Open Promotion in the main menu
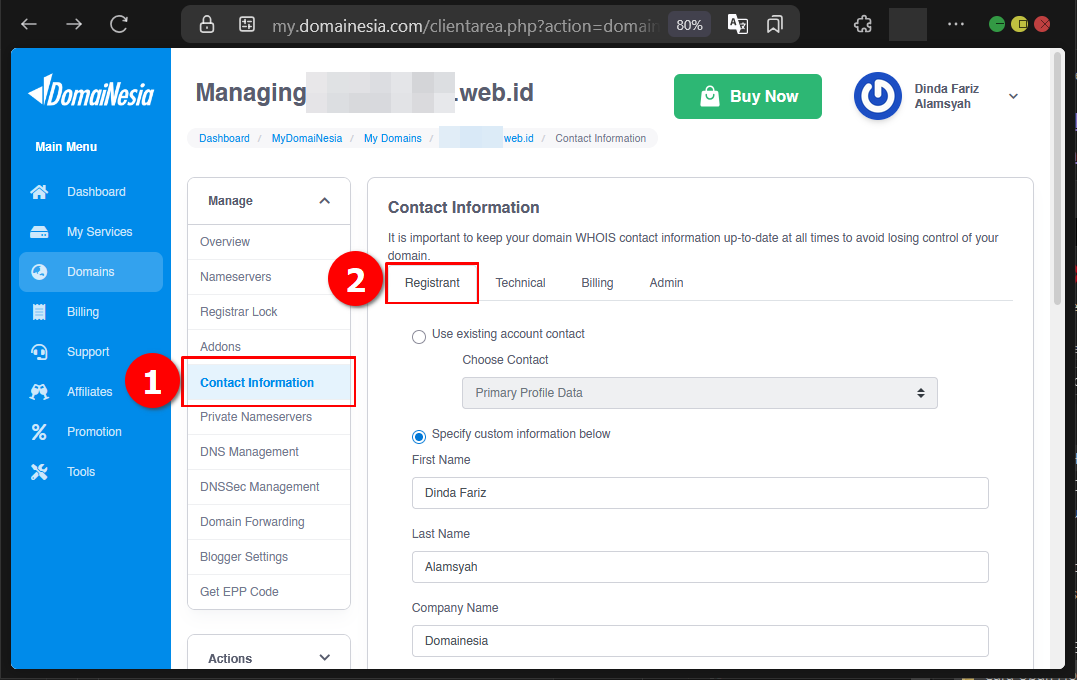This screenshot has width=1077, height=680. [94, 431]
